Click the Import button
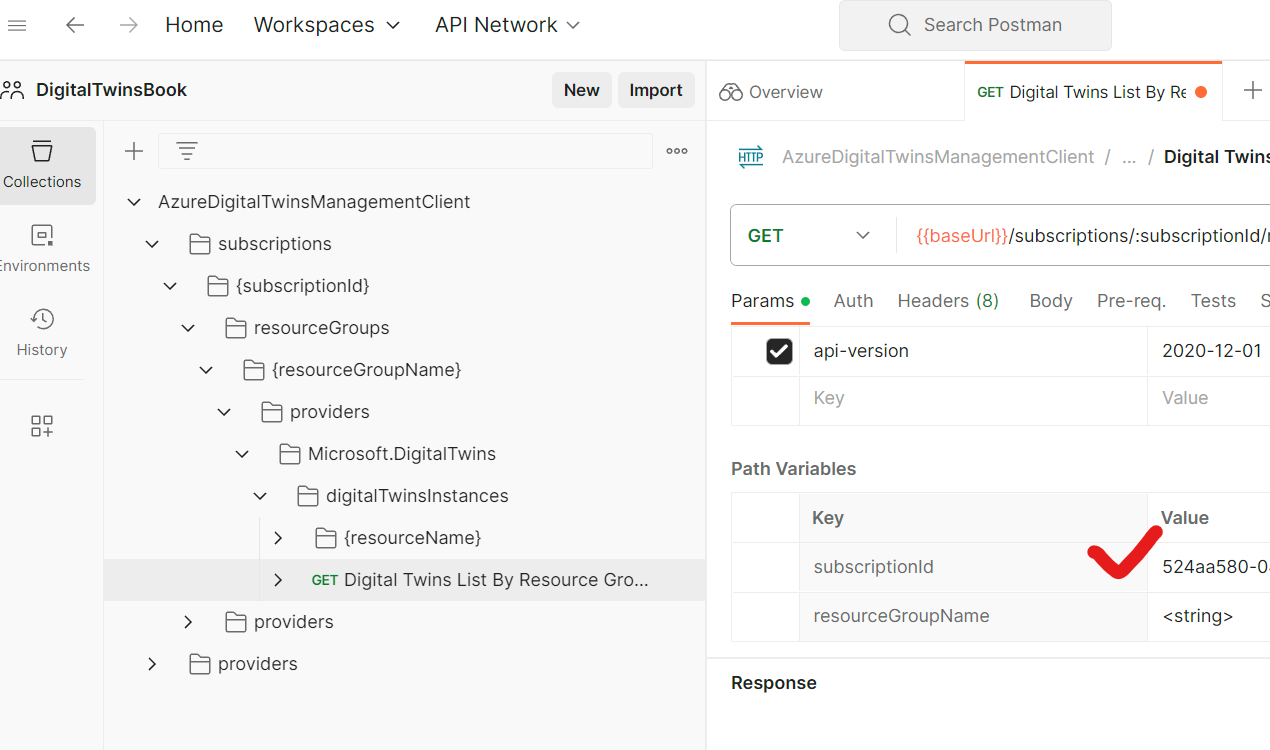This screenshot has width=1270, height=750. click(655, 90)
